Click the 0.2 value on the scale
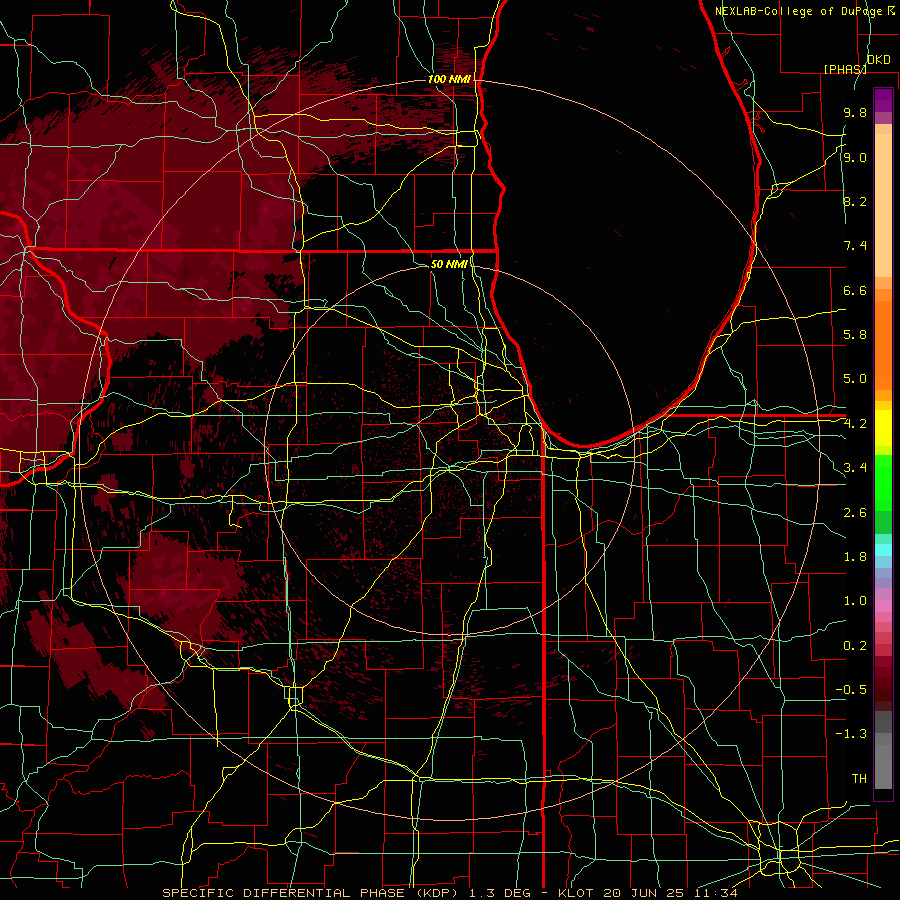Image resolution: width=900 pixels, height=900 pixels. pyautogui.click(x=855, y=646)
